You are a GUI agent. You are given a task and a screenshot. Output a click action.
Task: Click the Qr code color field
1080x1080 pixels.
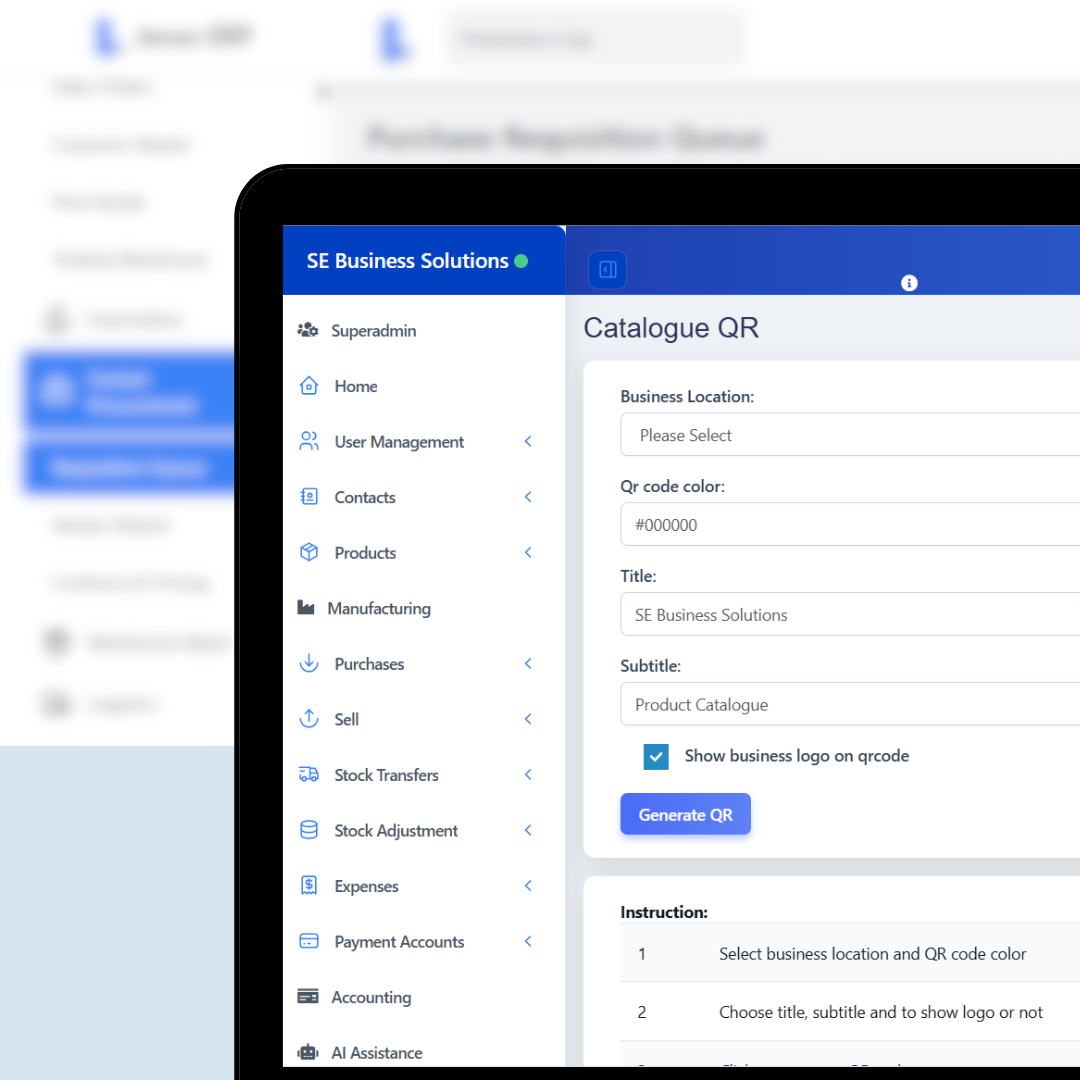(x=850, y=525)
